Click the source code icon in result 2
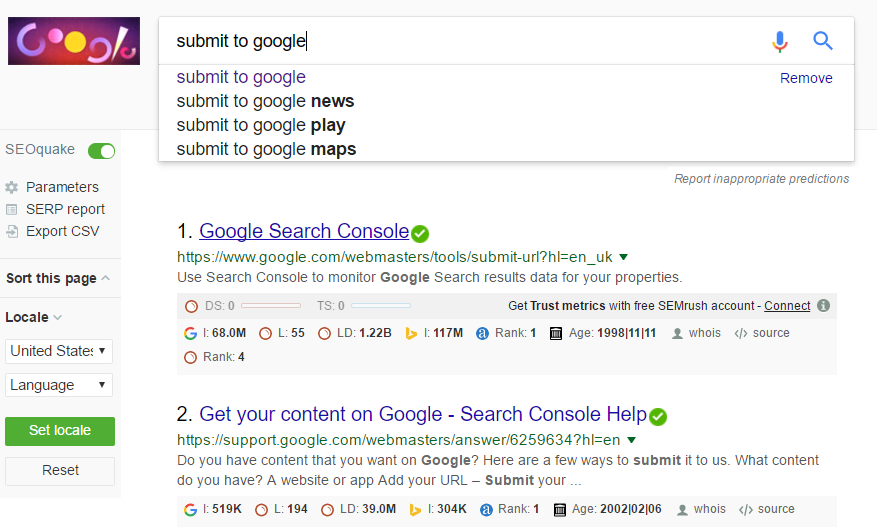The width and height of the screenshot is (877, 527). 746,510
